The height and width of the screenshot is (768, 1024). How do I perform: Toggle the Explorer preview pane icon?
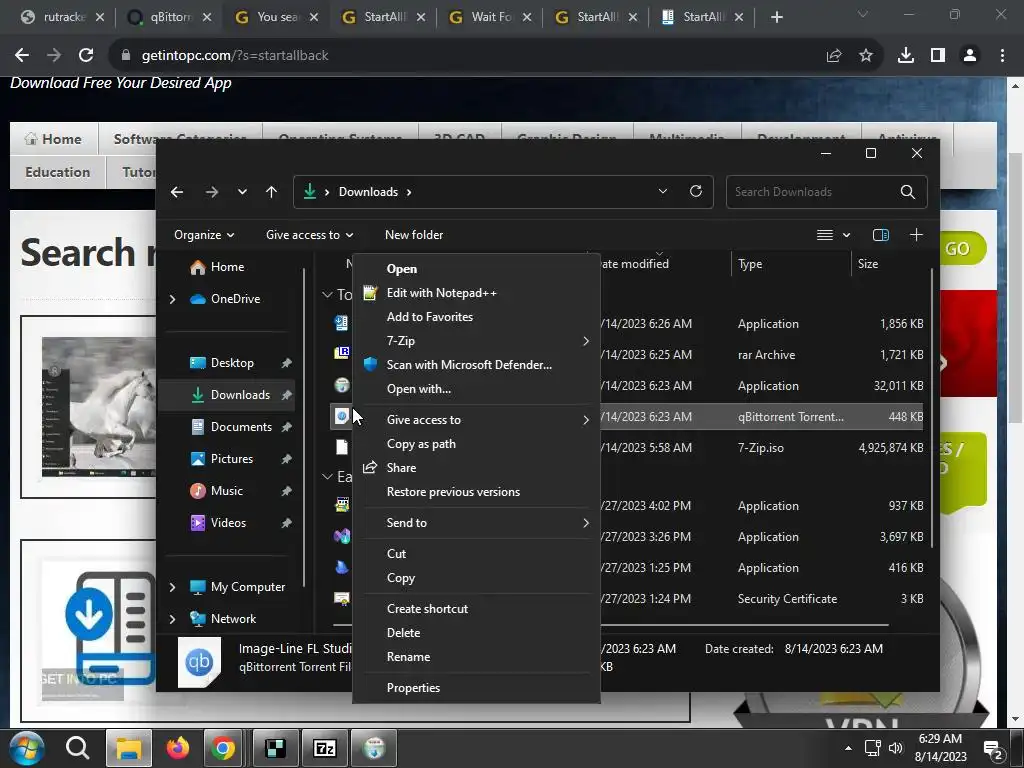tap(881, 235)
